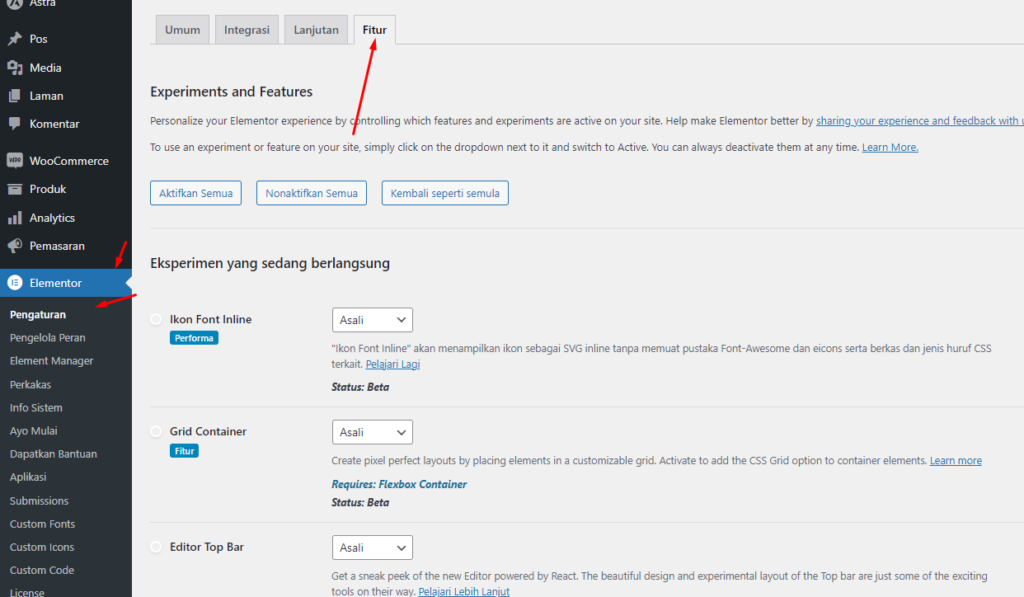Click the Komentar speech bubble icon
1024x597 pixels.
point(15,124)
